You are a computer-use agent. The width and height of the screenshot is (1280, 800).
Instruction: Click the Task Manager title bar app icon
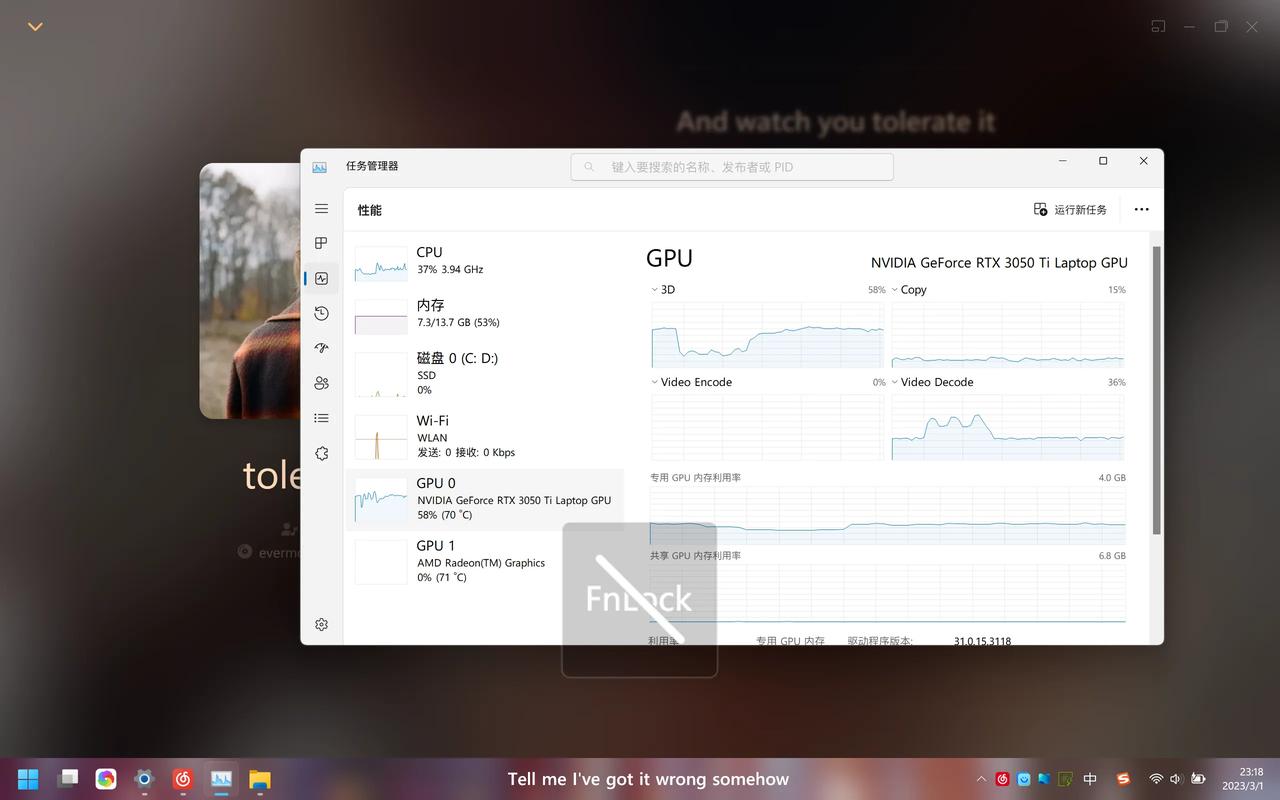[x=319, y=167]
